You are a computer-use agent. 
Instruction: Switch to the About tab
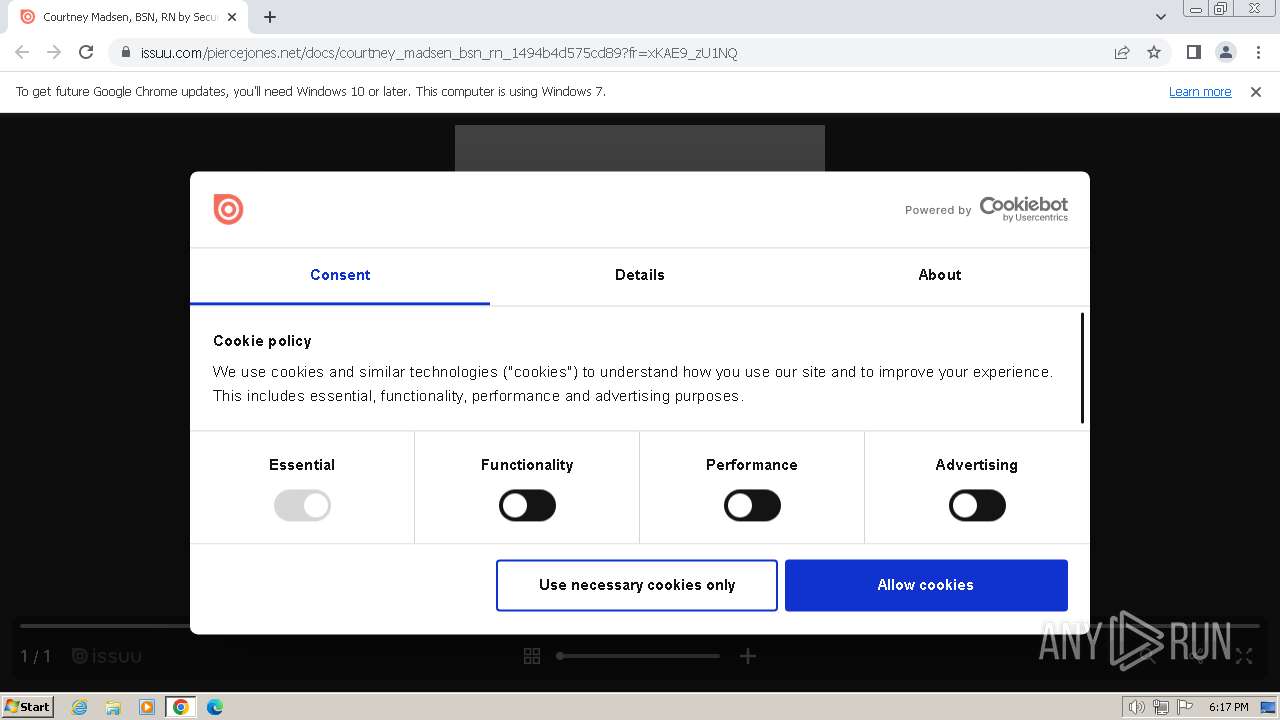pos(940,275)
